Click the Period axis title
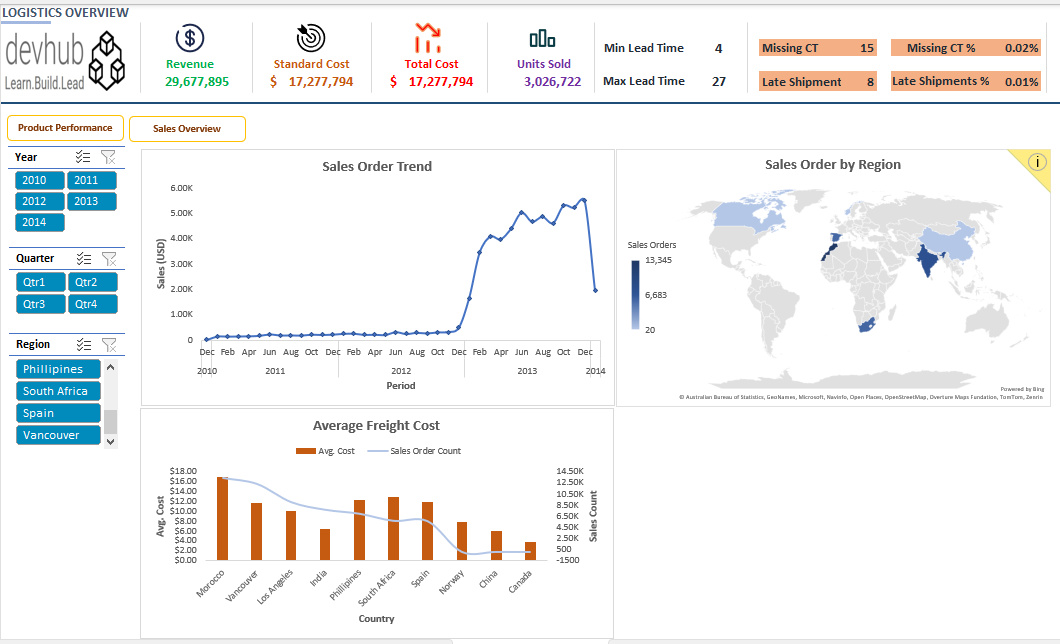 point(401,386)
